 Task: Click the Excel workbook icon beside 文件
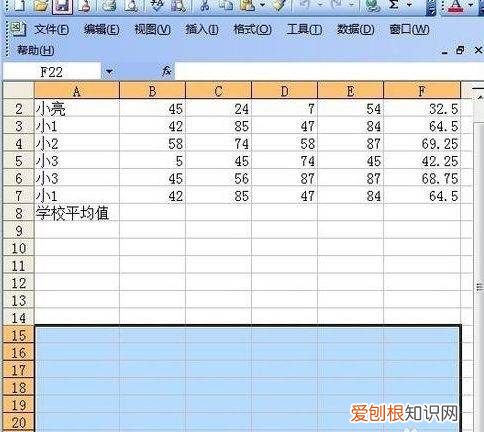tap(17, 29)
